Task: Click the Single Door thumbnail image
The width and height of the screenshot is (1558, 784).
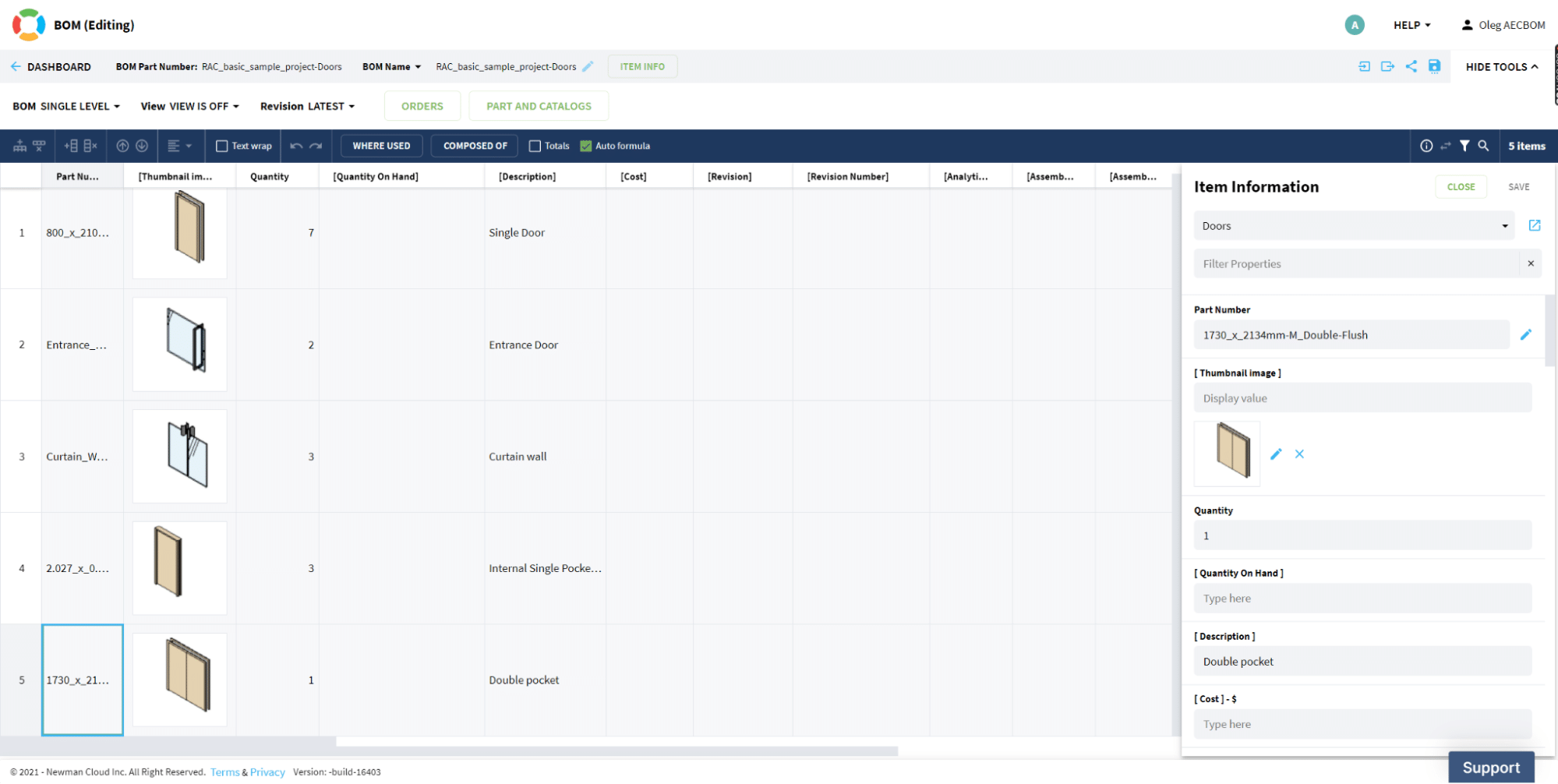Action: pos(180,232)
